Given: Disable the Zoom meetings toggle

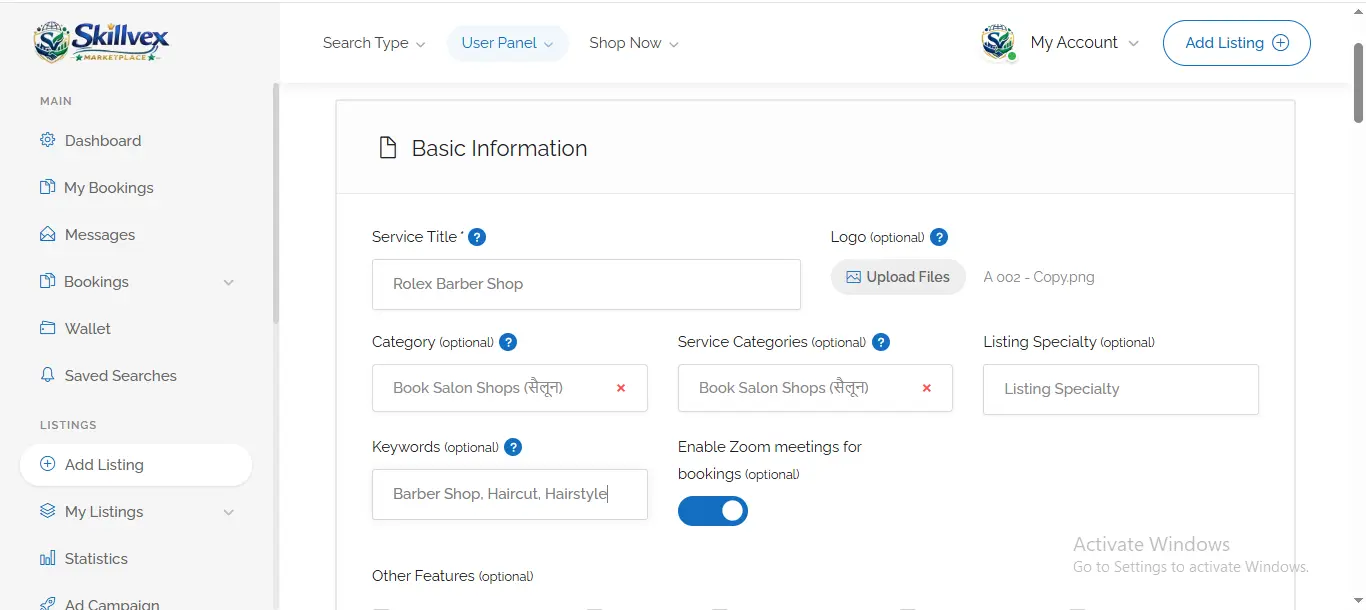Looking at the screenshot, I should point(713,511).
